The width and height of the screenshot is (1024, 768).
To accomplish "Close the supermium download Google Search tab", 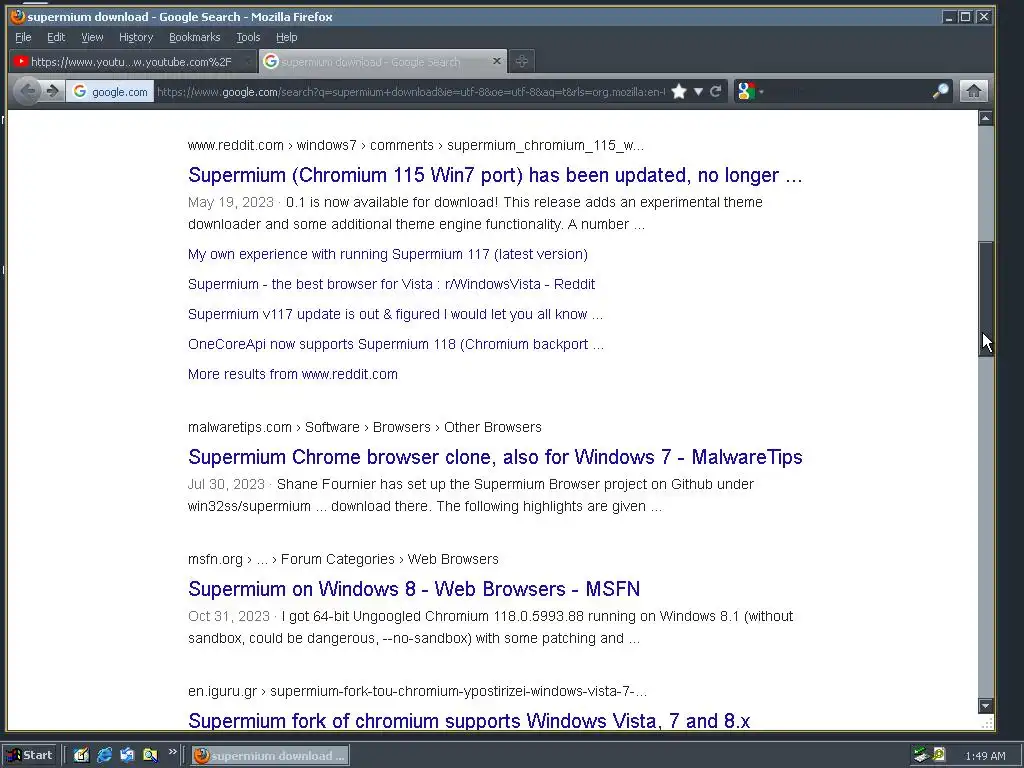I will [x=496, y=61].
